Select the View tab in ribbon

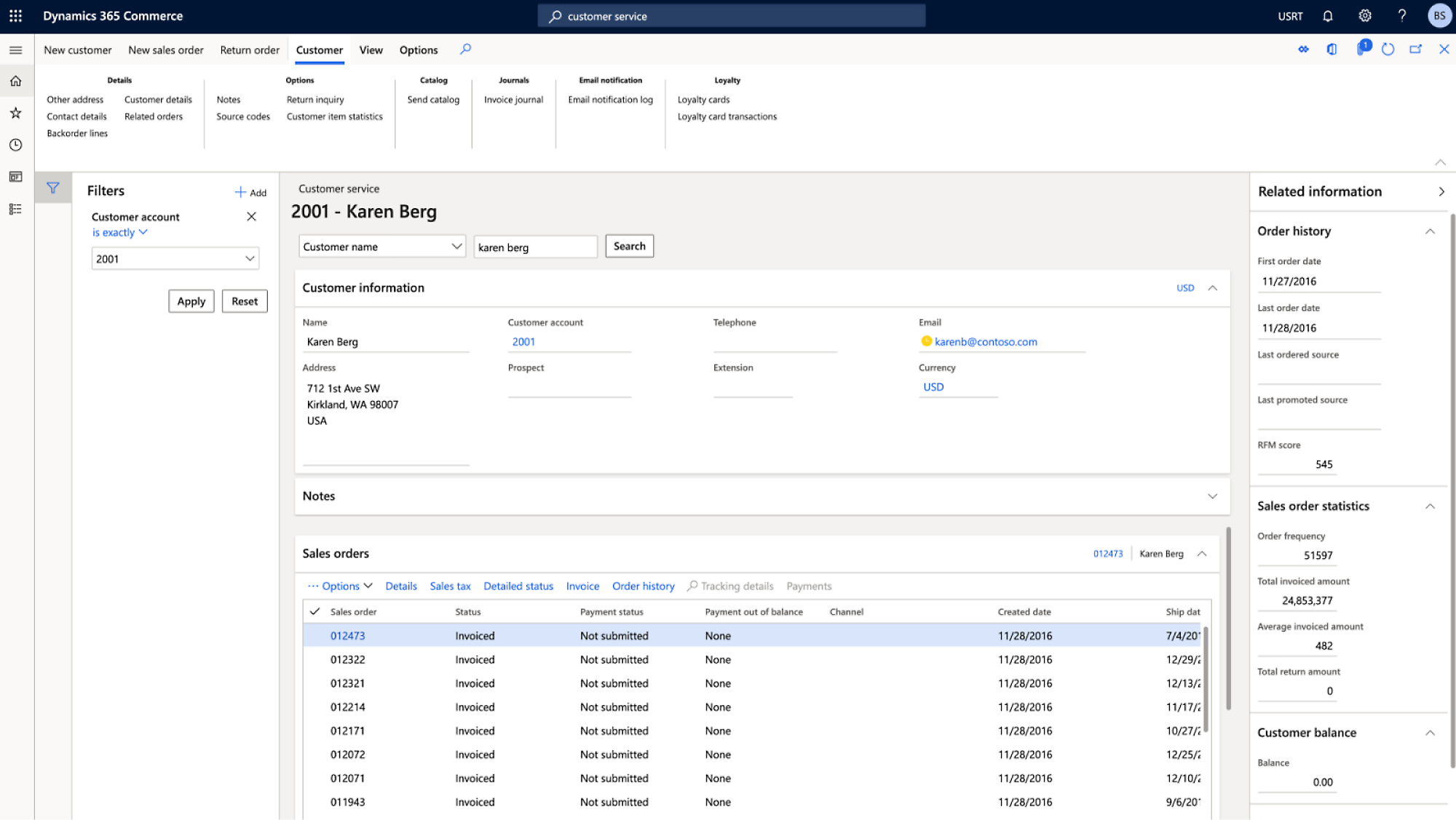click(371, 49)
